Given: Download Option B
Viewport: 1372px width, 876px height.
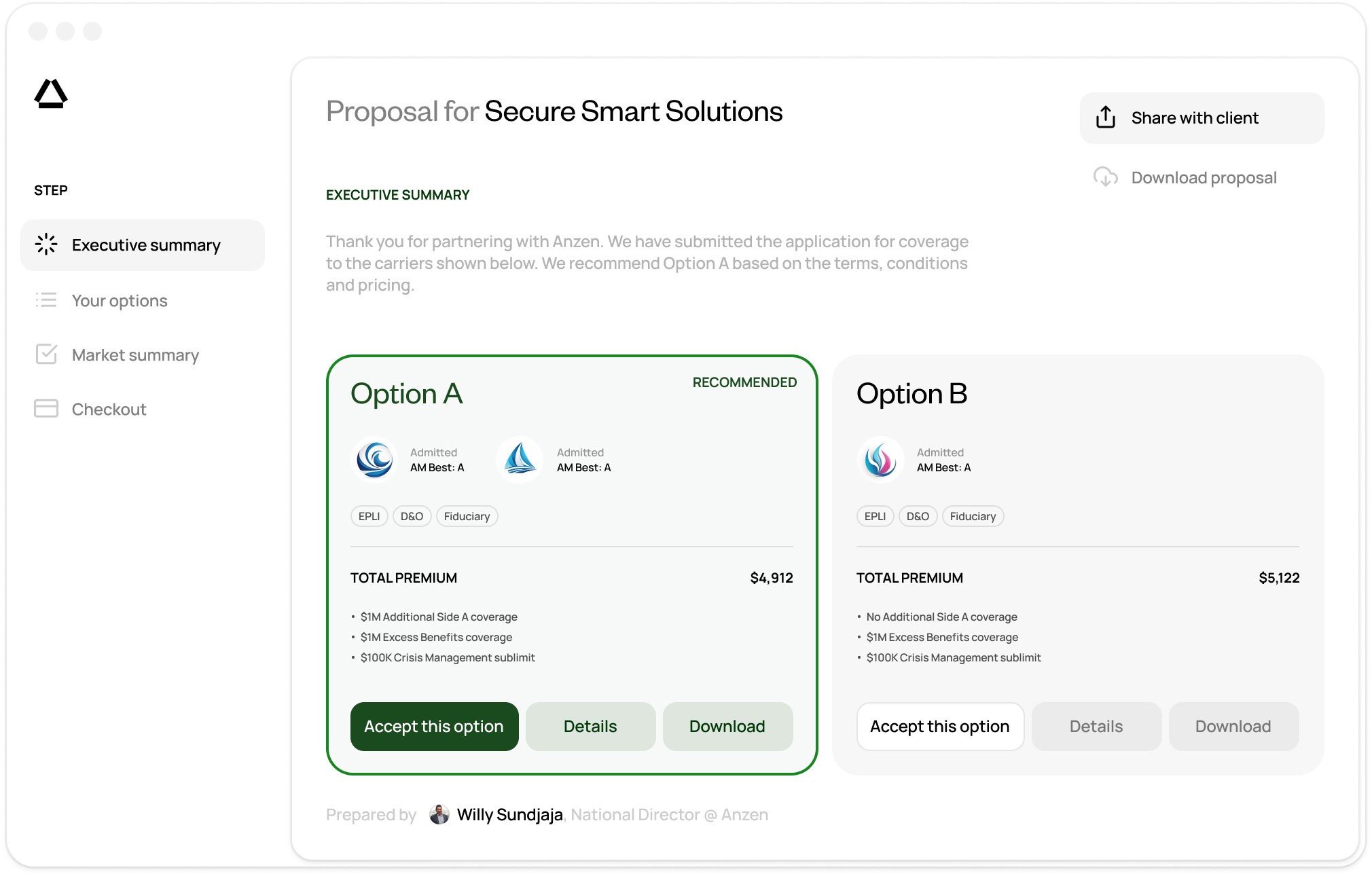Looking at the screenshot, I should tap(1233, 726).
